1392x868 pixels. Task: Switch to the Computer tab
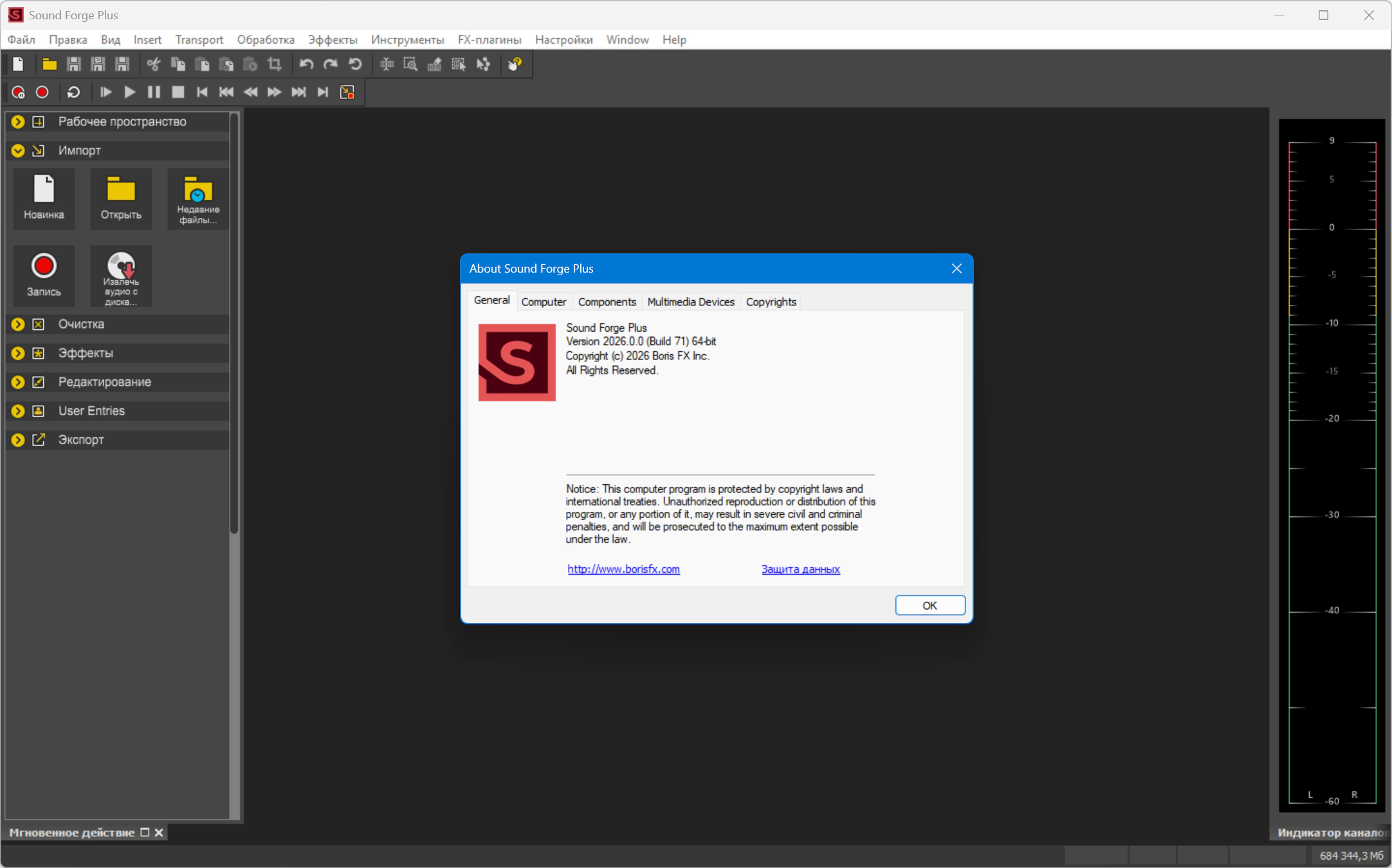[x=544, y=302]
